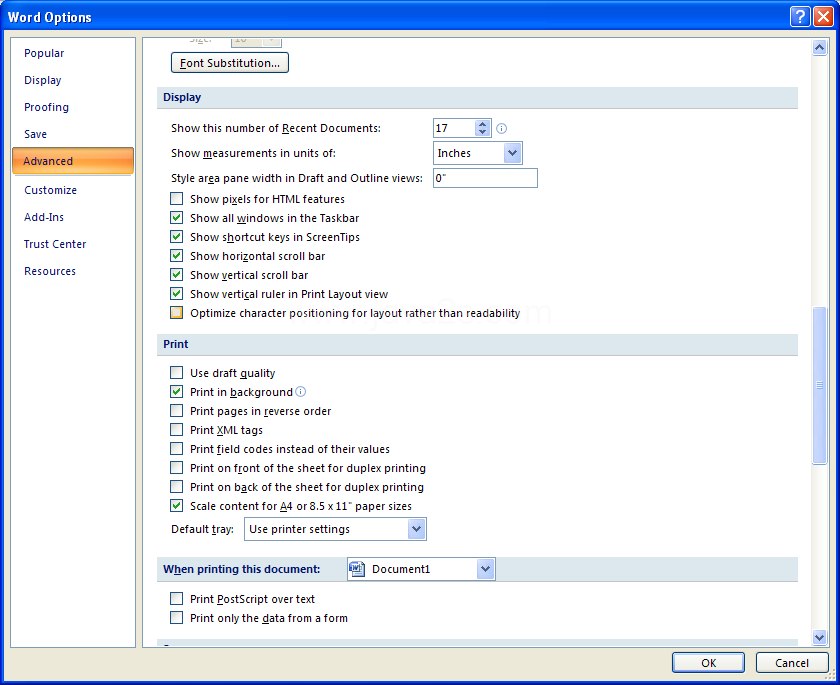Click info icon beside Print in background
This screenshot has height=685, width=840.
tap(301, 392)
